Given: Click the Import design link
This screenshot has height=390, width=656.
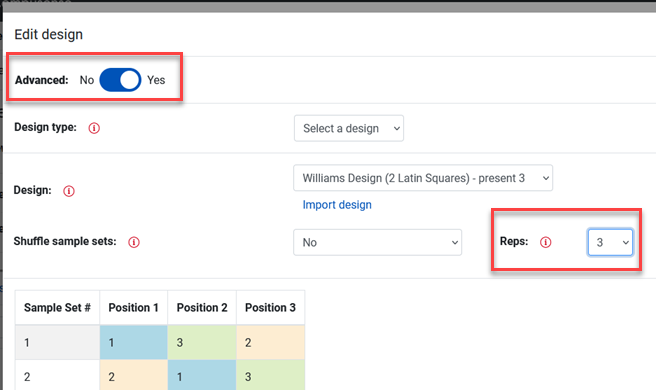Looking at the screenshot, I should [x=337, y=205].
